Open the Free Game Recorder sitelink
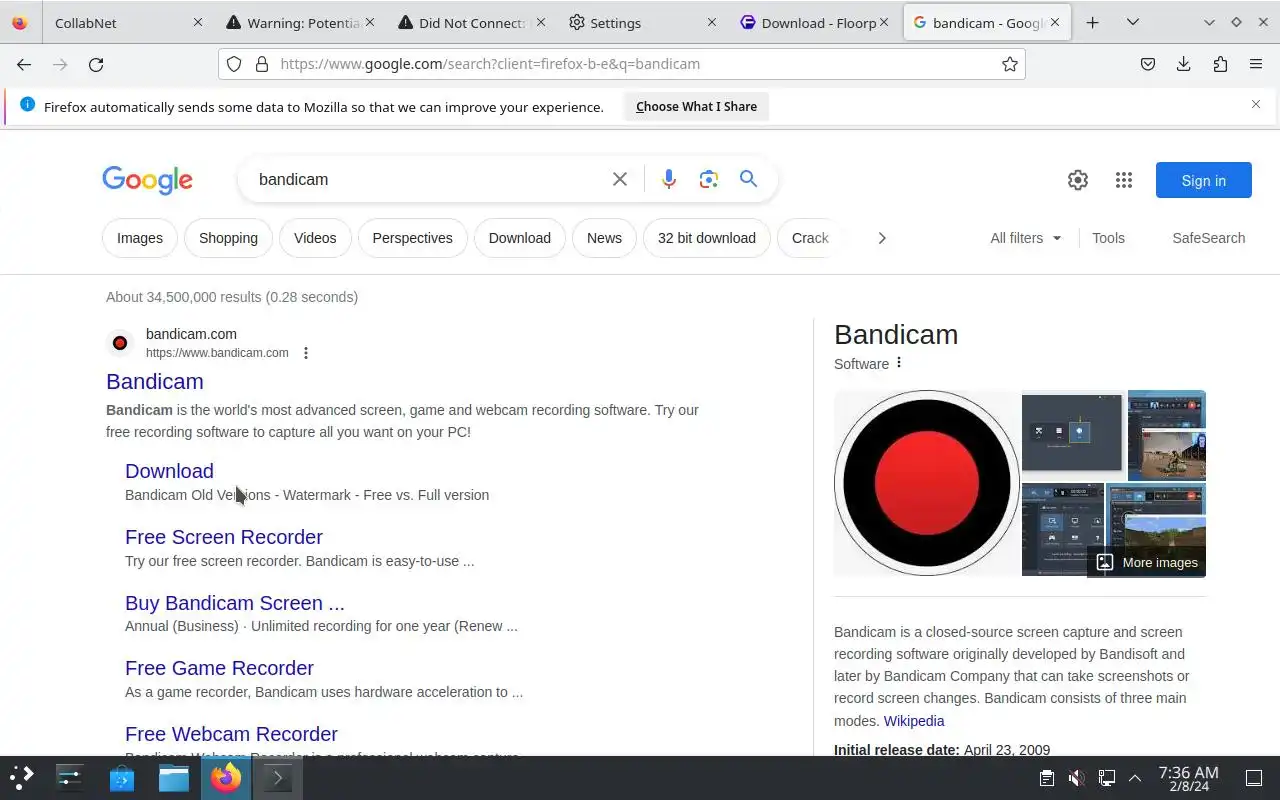The image size is (1280, 800). tap(219, 668)
